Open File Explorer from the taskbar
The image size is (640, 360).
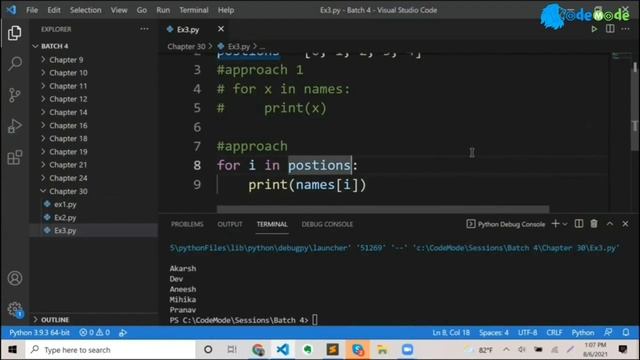(382, 350)
